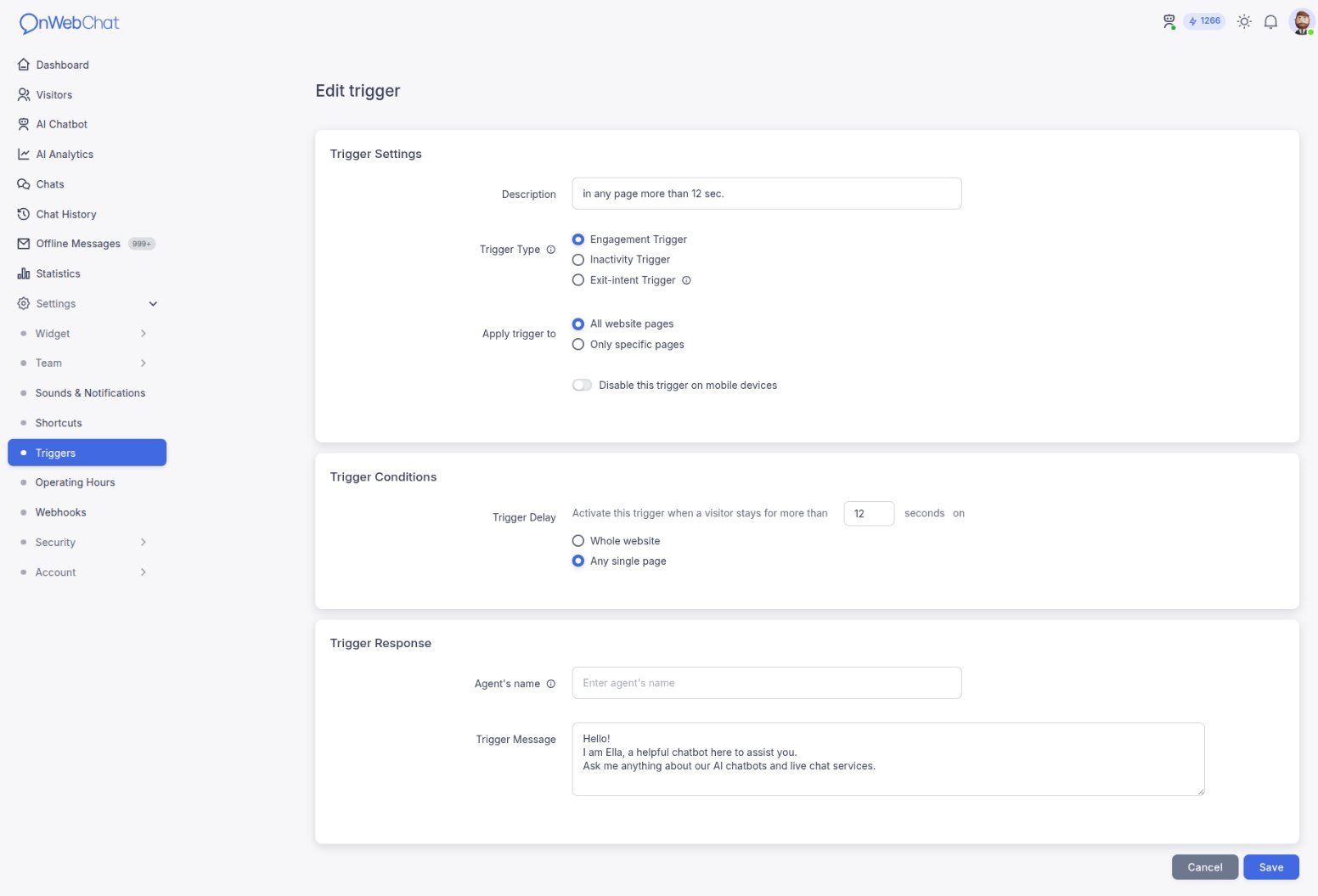
Task: Click info icon next to Trigger Type
Action: point(551,249)
